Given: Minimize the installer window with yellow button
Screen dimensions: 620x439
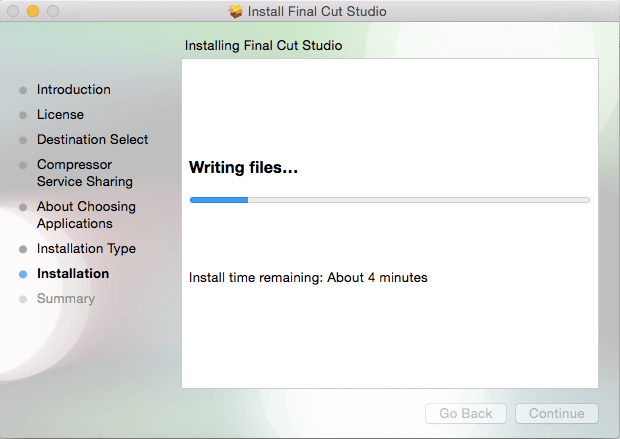Looking at the screenshot, I should coord(33,12).
